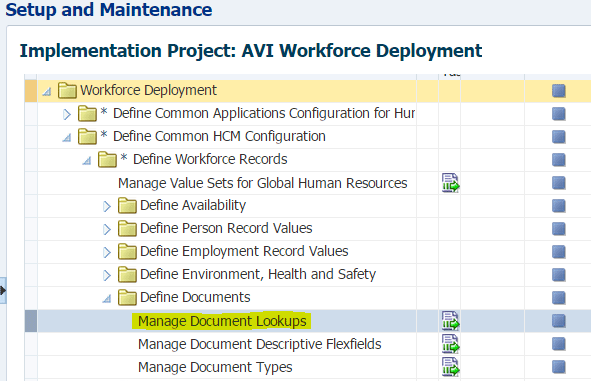Click status square for Define Environment, Health and Safety
This screenshot has height=381, width=591.
[x=559, y=275]
